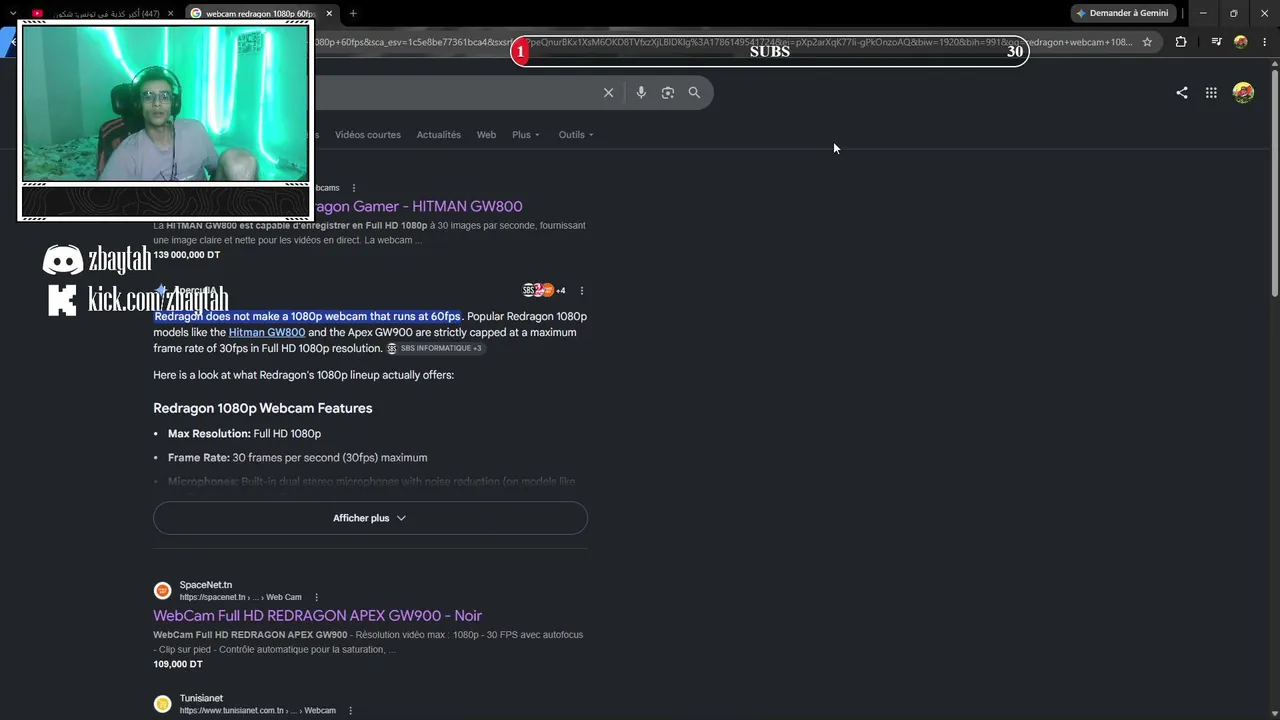Open the SBS INFORMATIQUE +3 source chip

click(x=435, y=348)
